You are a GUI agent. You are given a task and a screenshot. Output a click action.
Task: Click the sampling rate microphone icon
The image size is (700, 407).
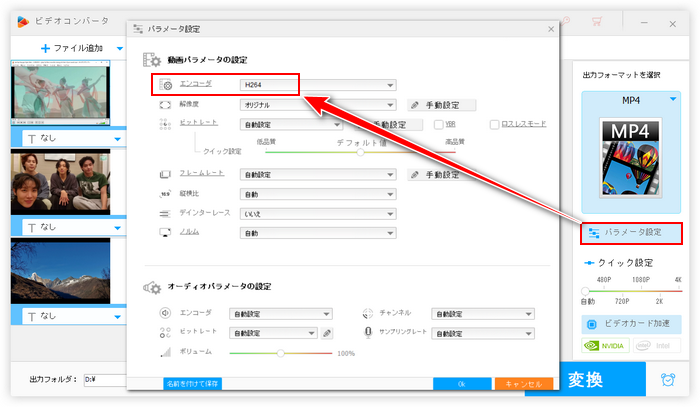368,332
